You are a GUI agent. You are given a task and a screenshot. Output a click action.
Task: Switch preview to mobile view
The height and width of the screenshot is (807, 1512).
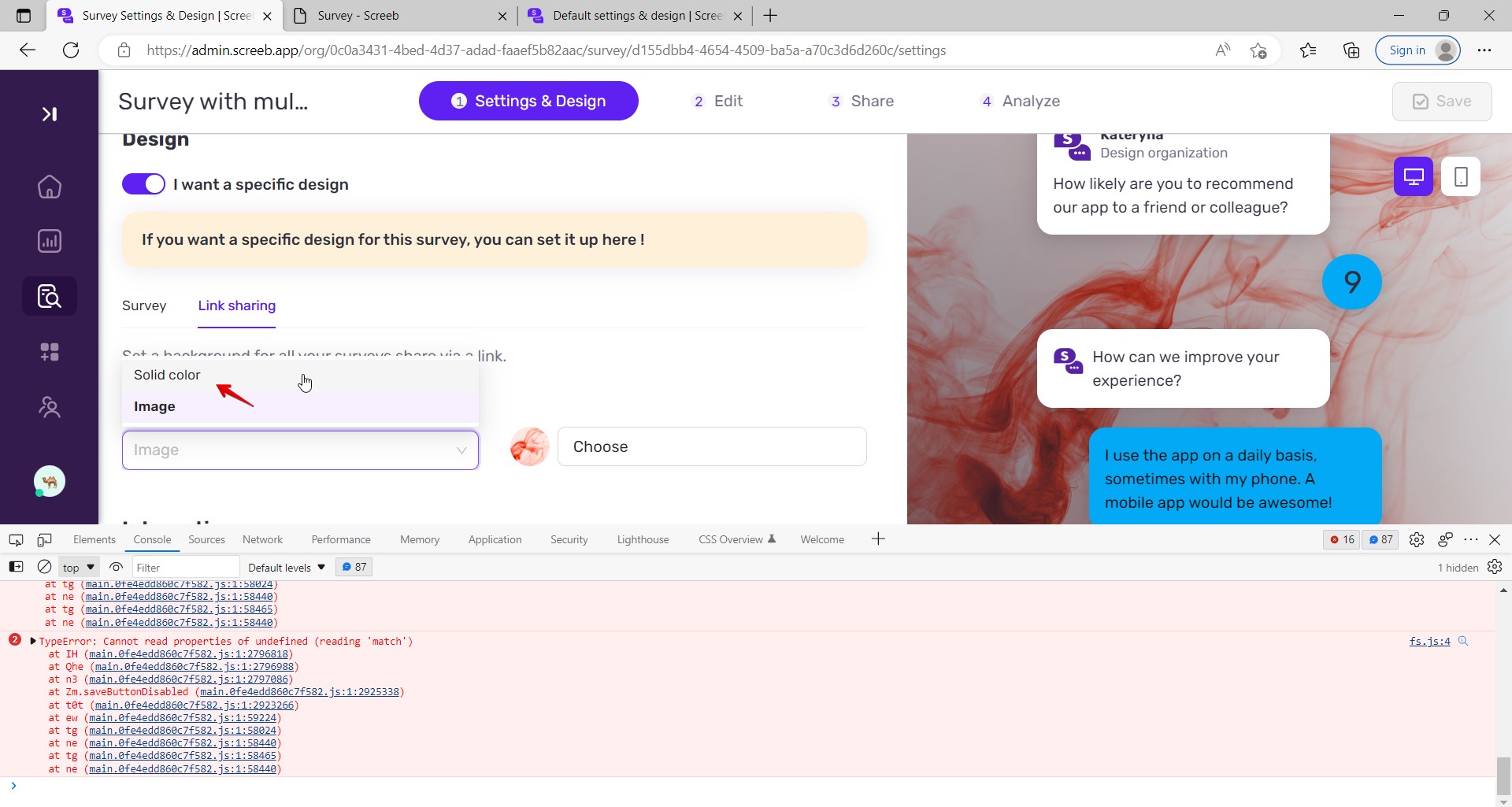[x=1461, y=176]
